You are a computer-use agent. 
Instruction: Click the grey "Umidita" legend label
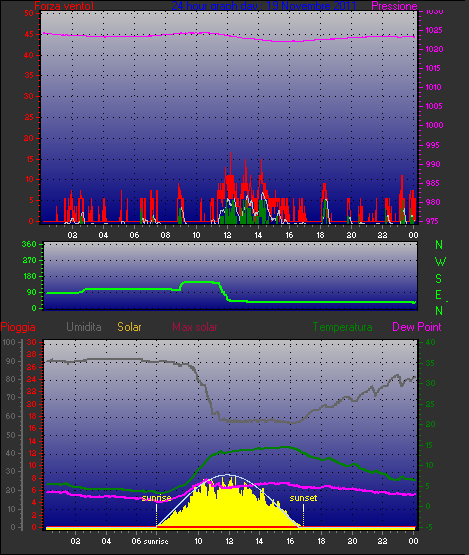pyautogui.click(x=84, y=327)
